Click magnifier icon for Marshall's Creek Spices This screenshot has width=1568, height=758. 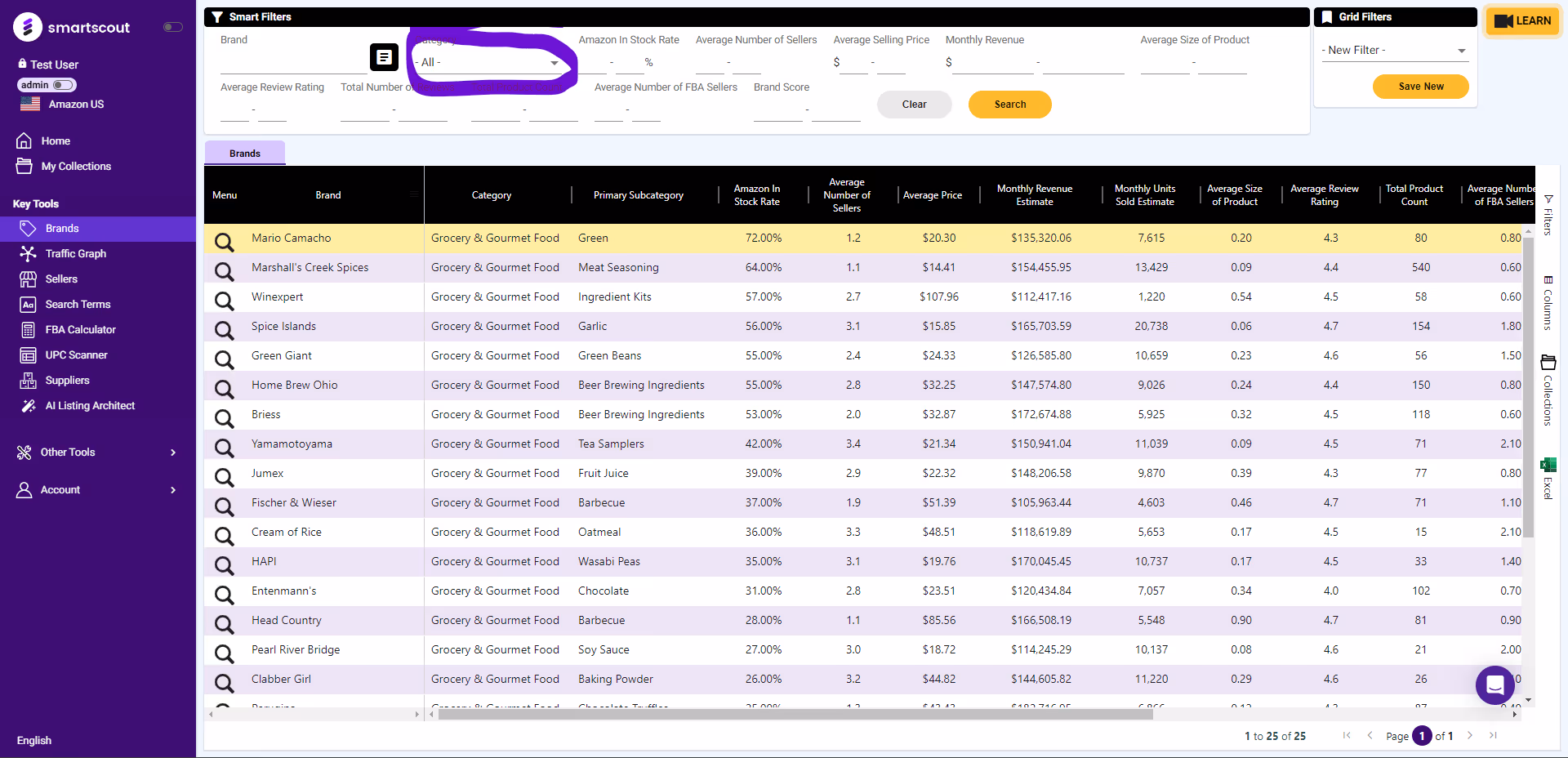click(x=224, y=270)
